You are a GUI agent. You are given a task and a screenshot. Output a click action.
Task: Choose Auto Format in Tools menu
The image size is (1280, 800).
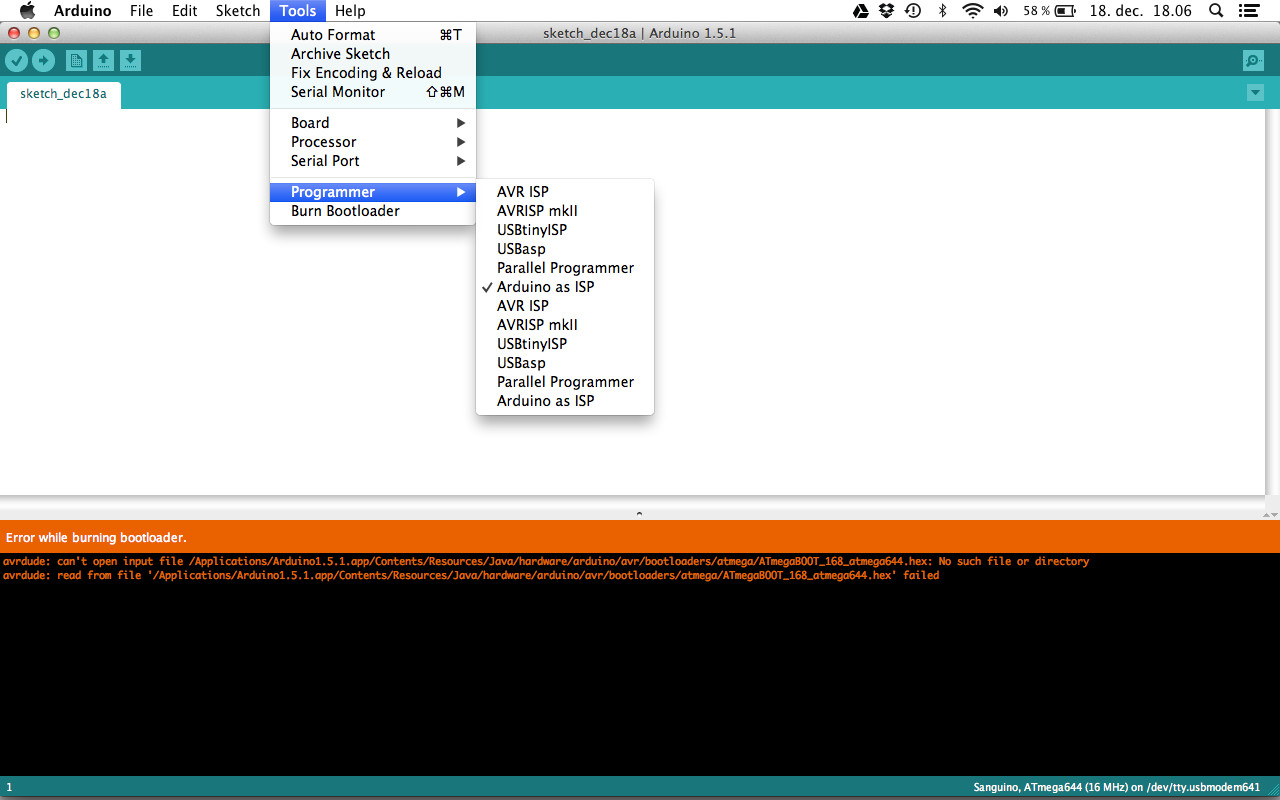372,35
